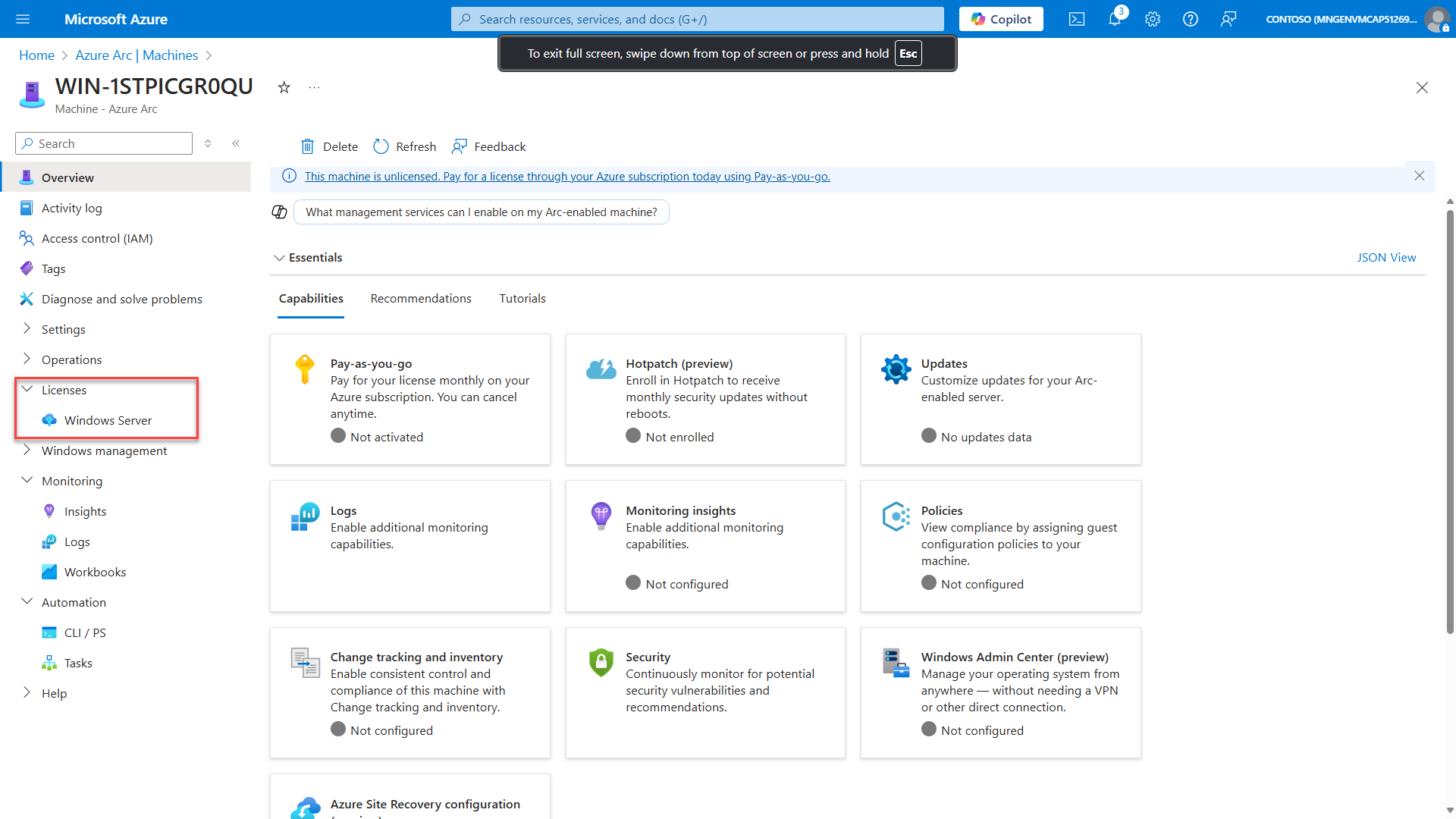Switch to the Tutorials tab

(x=522, y=299)
